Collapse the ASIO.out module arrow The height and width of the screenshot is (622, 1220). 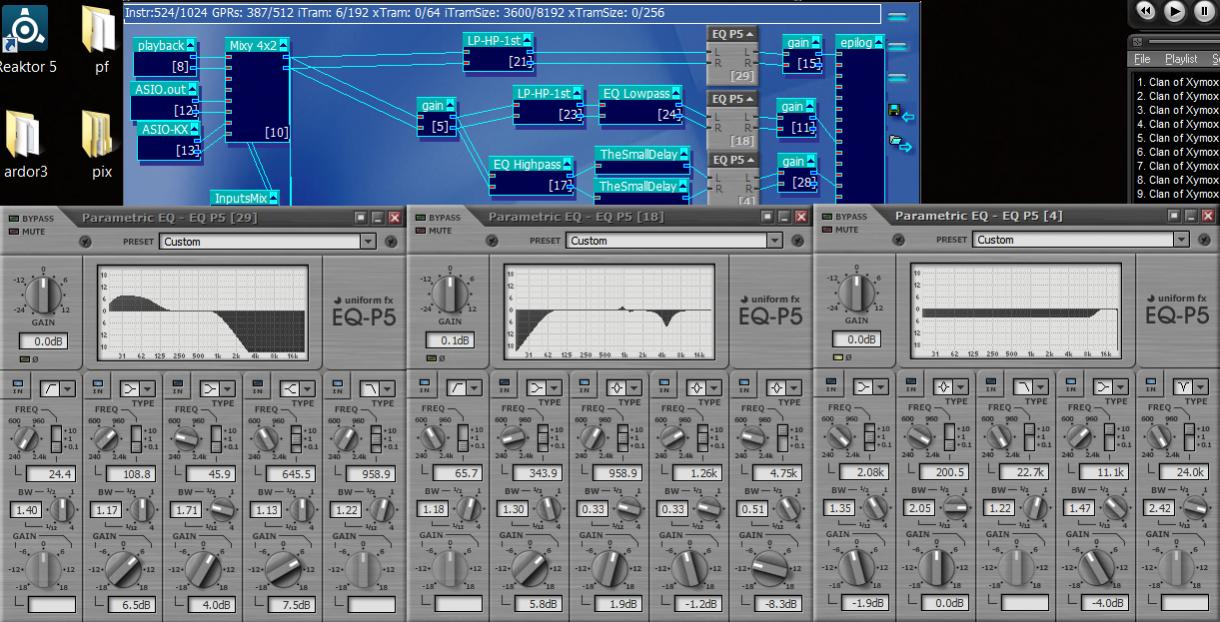pyautogui.click(x=193, y=90)
